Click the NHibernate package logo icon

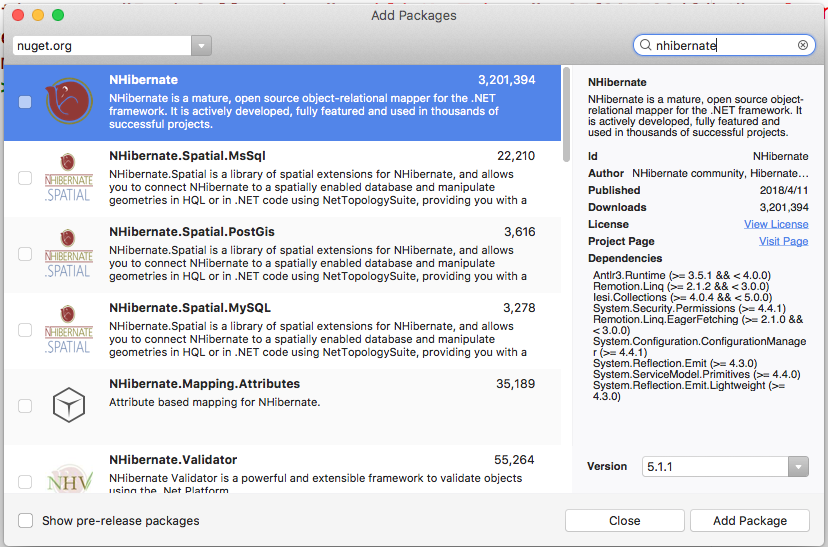(x=69, y=101)
